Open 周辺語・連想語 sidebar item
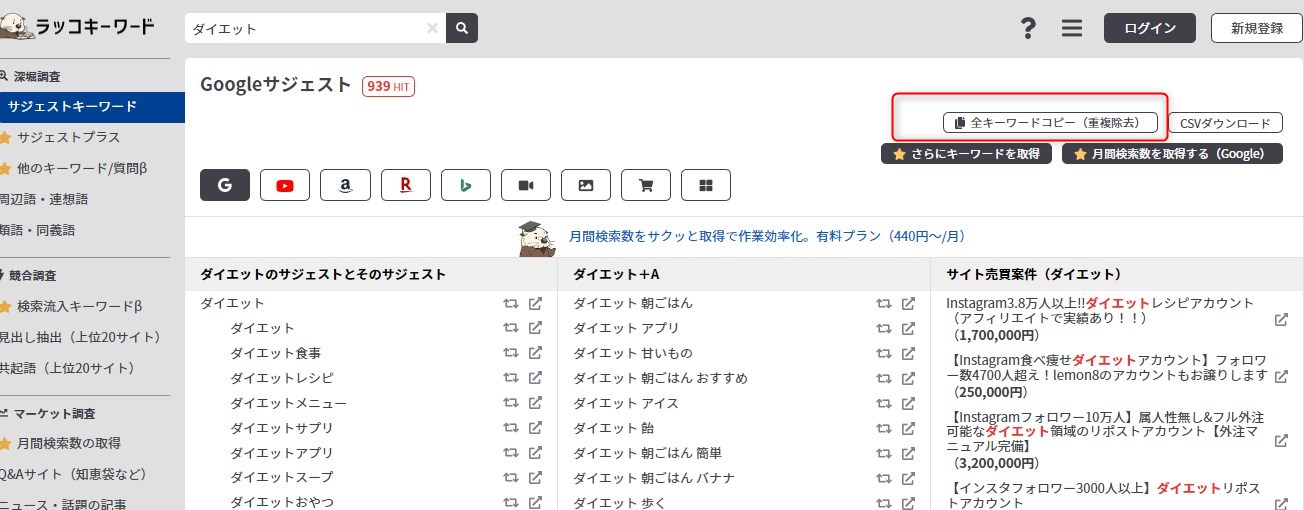The width and height of the screenshot is (1304, 510). pos(45,199)
